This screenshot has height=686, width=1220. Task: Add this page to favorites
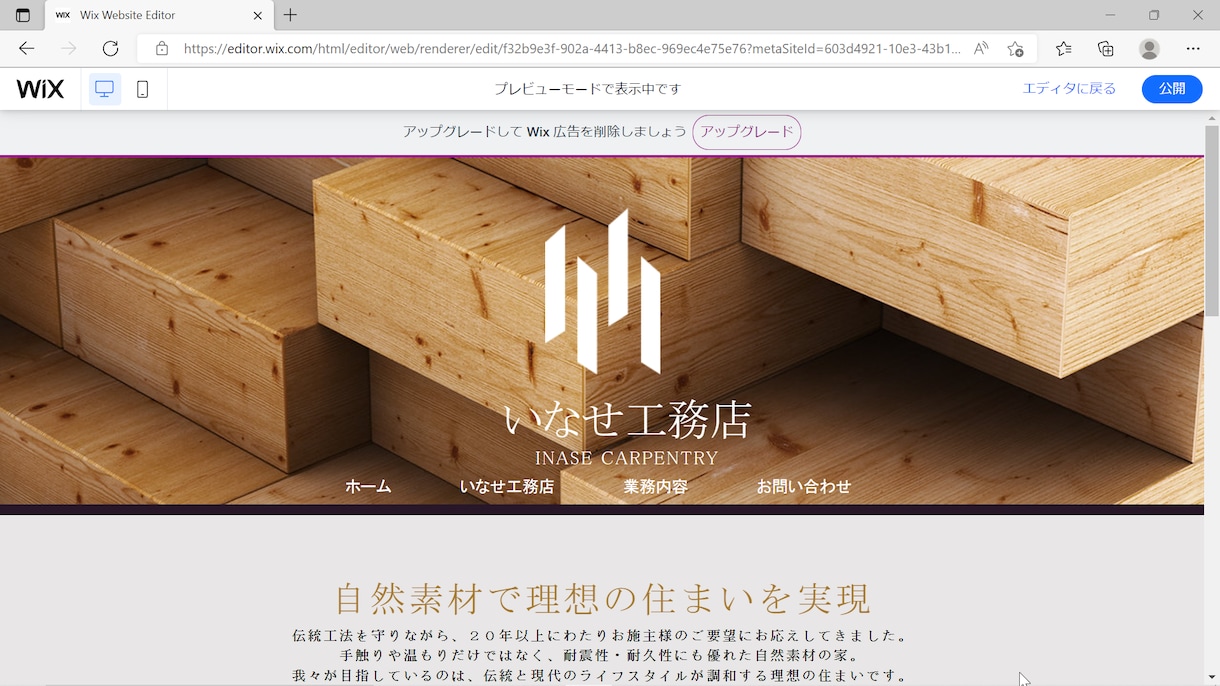1015,48
